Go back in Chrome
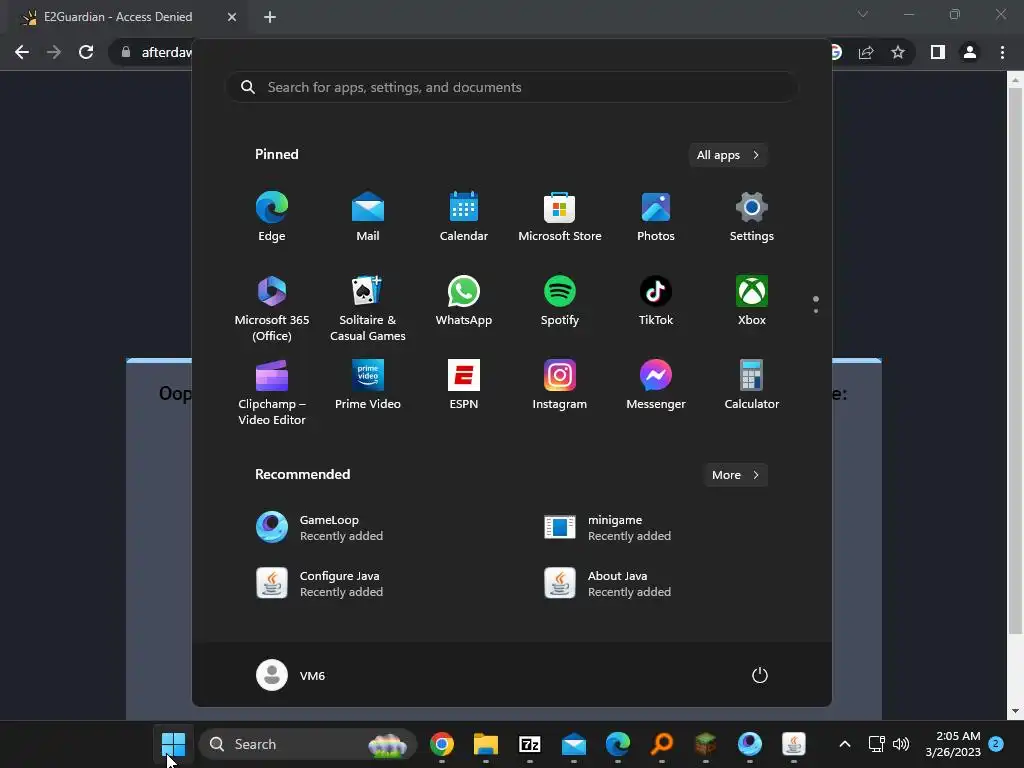Viewport: 1024px width, 768px height. click(x=22, y=52)
